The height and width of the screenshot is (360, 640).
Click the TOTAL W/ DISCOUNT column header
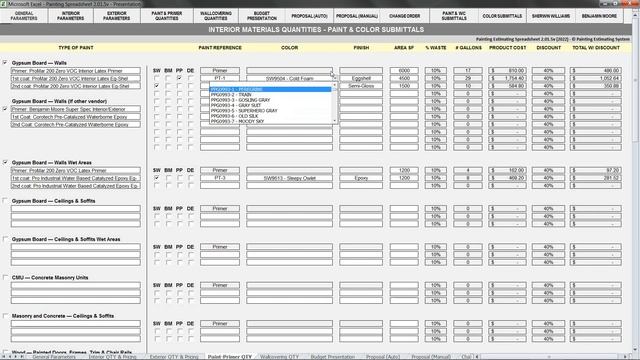pos(596,48)
